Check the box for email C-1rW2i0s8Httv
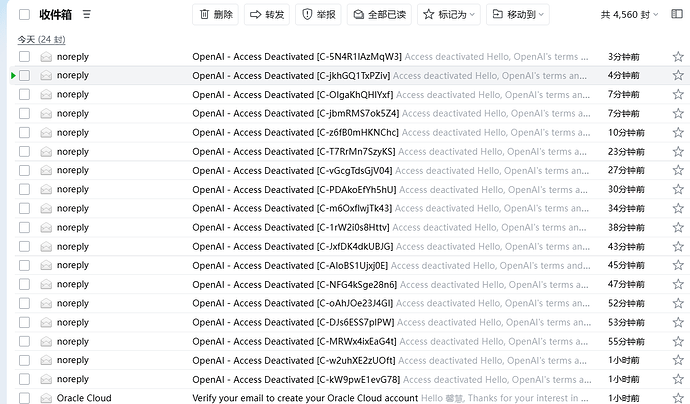Image resolution: width=690 pixels, height=404 pixels. 25,228
